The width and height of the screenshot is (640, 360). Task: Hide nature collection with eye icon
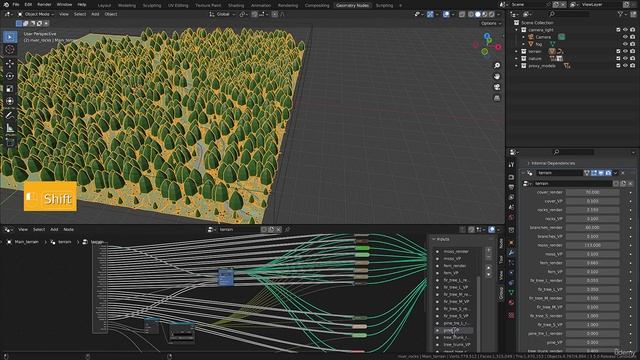coord(625,58)
